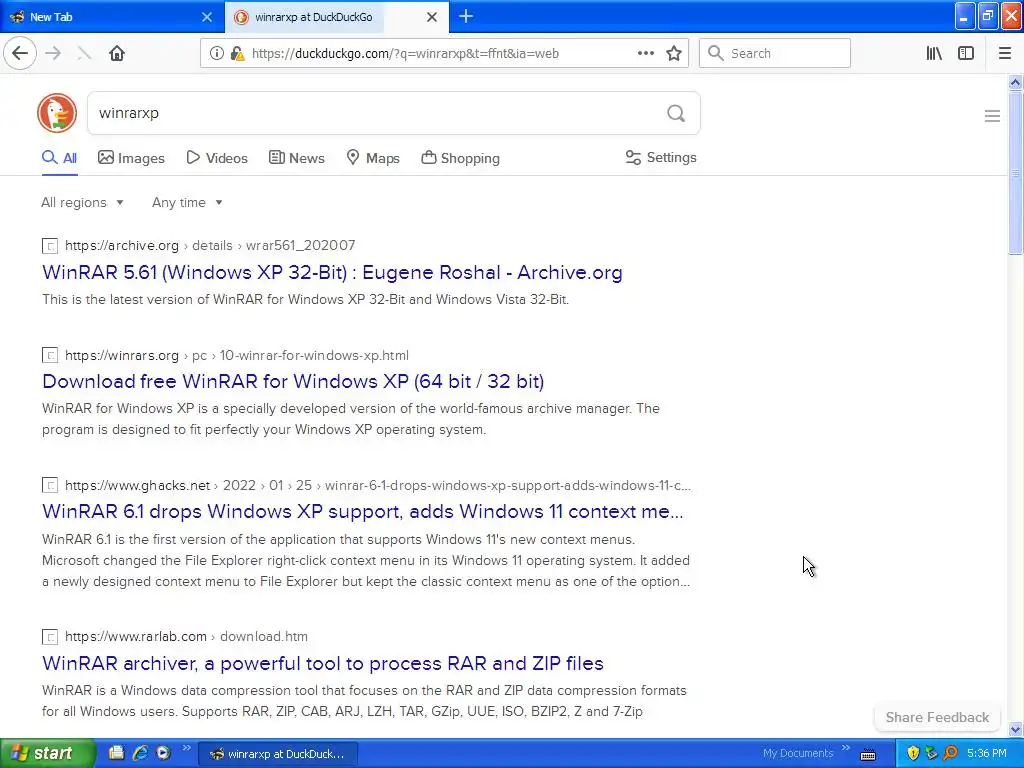Expand the Any time filter dropdown
Image resolution: width=1024 pixels, height=768 pixels.
(x=187, y=202)
